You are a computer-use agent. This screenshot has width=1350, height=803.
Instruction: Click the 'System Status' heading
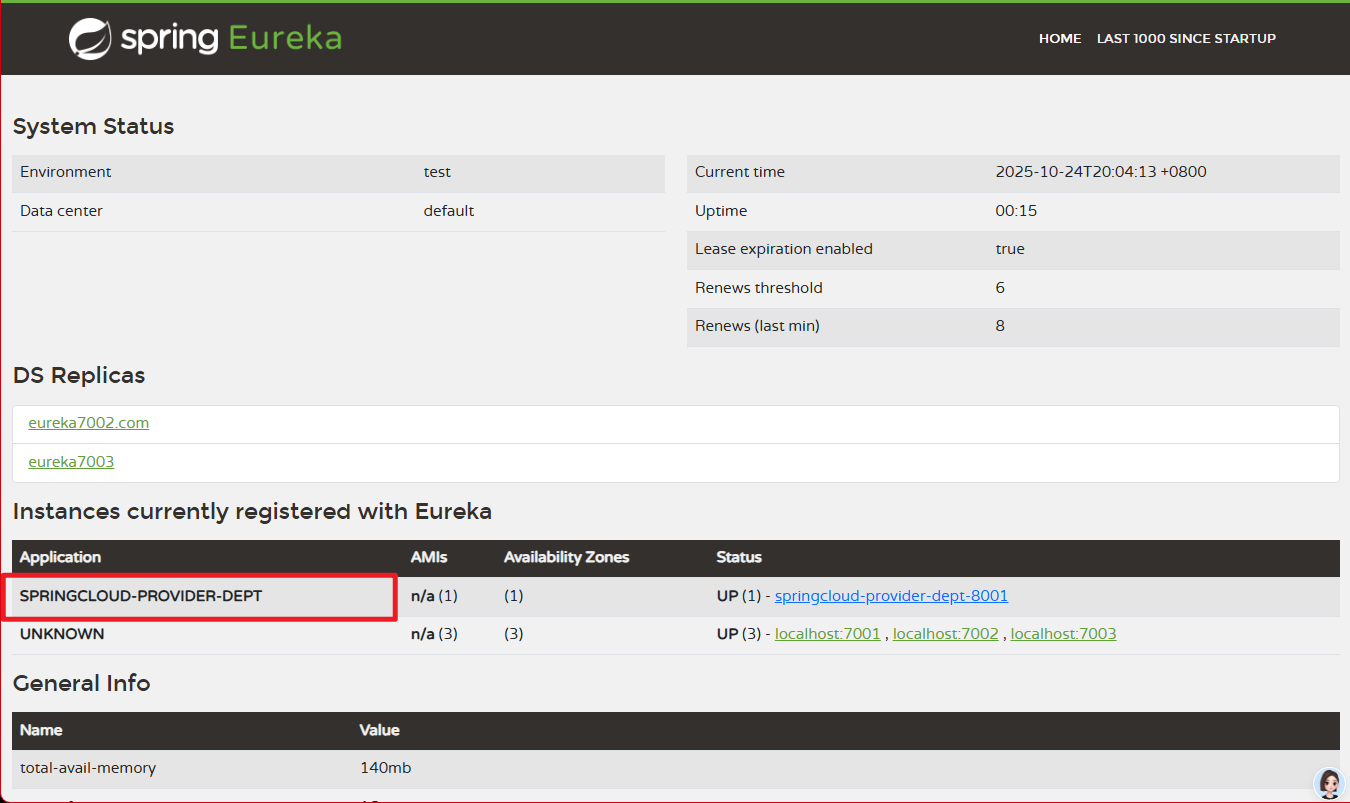tap(93, 127)
